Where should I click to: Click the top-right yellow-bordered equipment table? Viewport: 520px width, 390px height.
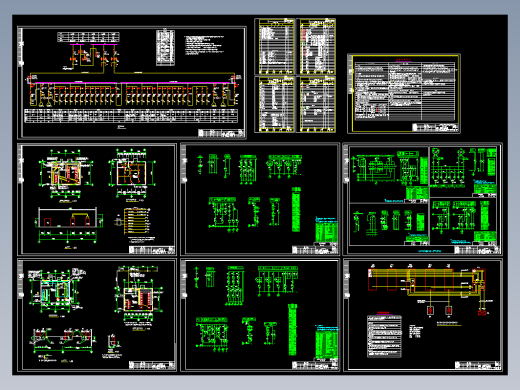point(316,46)
